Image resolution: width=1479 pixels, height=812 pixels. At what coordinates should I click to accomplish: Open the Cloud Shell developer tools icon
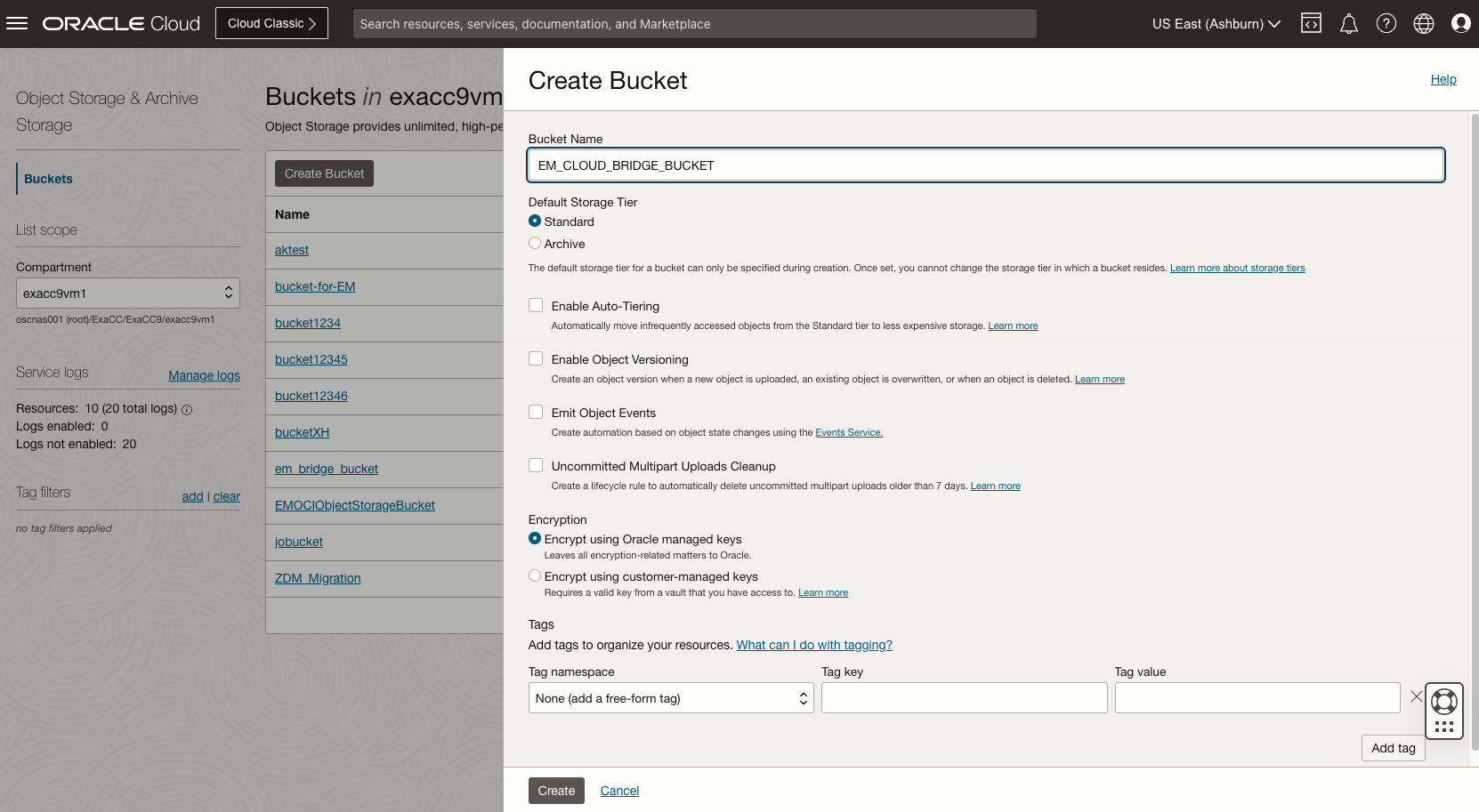[1311, 24]
